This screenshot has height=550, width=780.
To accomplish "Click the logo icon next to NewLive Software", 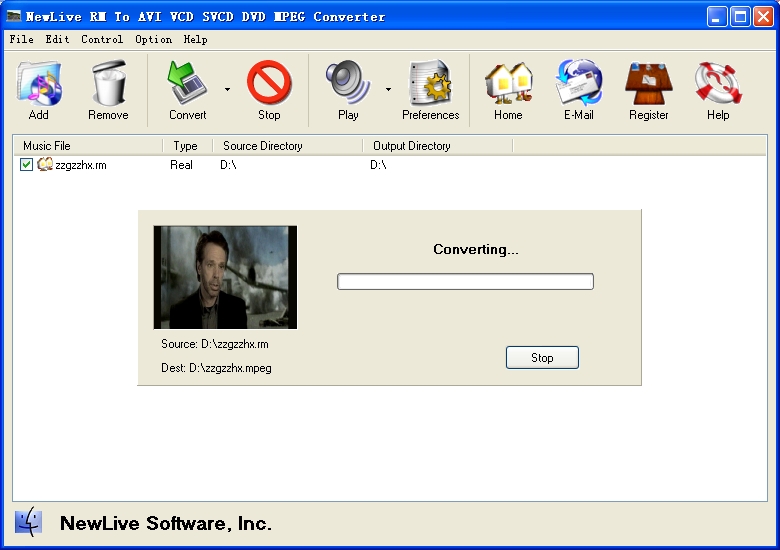I will [x=28, y=522].
